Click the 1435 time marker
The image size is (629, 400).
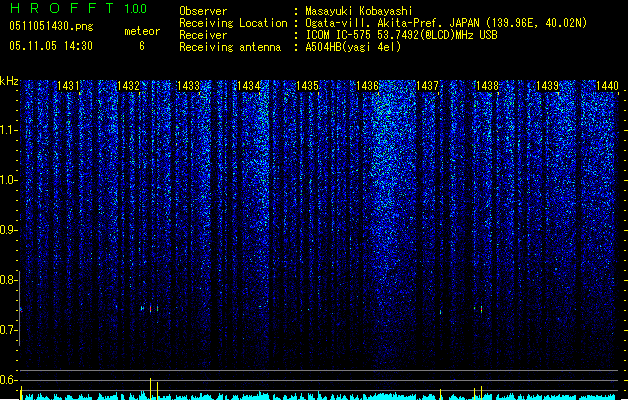[307, 86]
